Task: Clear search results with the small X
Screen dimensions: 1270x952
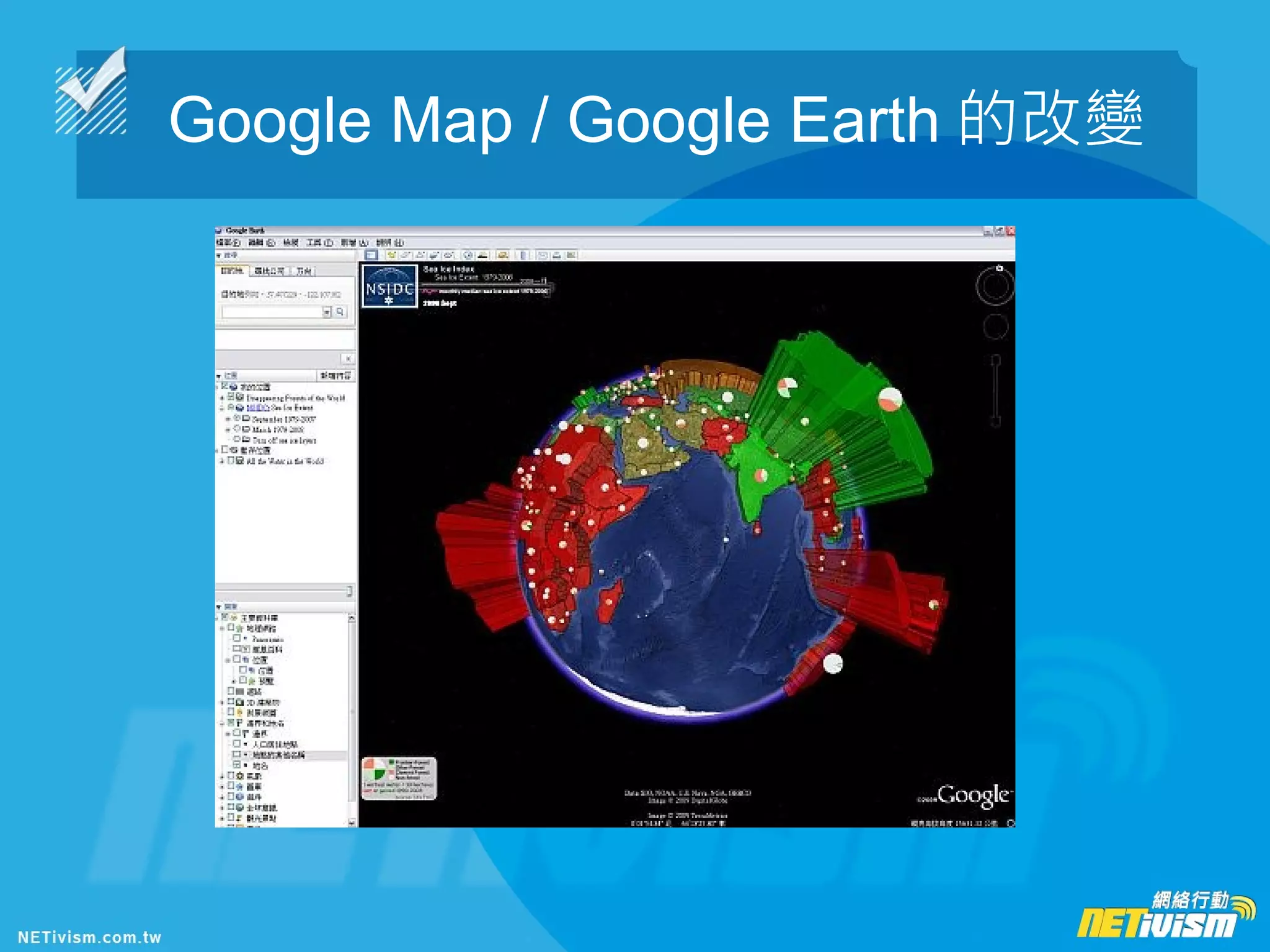Action: tap(348, 358)
